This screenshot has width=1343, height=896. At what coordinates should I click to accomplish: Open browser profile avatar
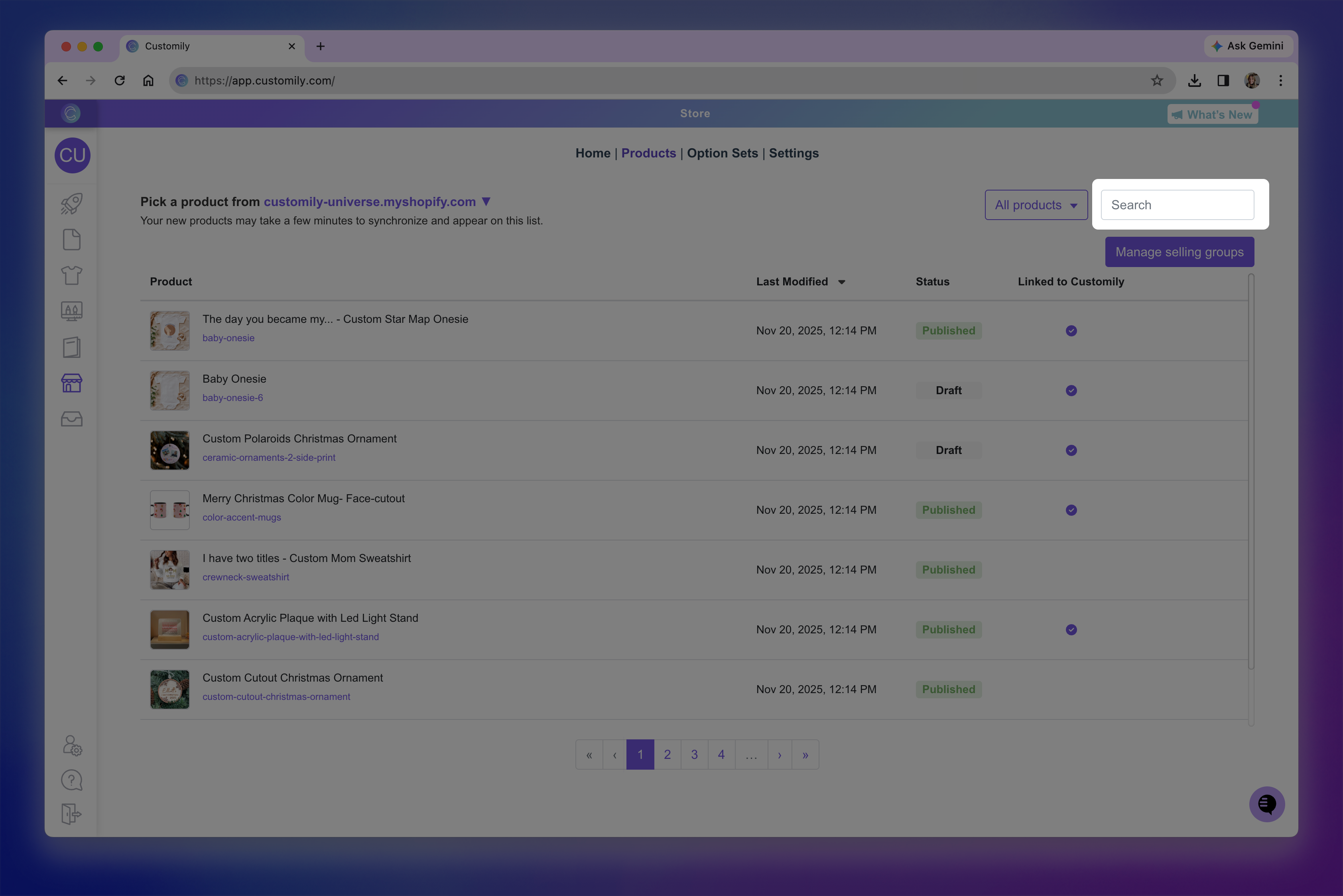pos(1252,81)
